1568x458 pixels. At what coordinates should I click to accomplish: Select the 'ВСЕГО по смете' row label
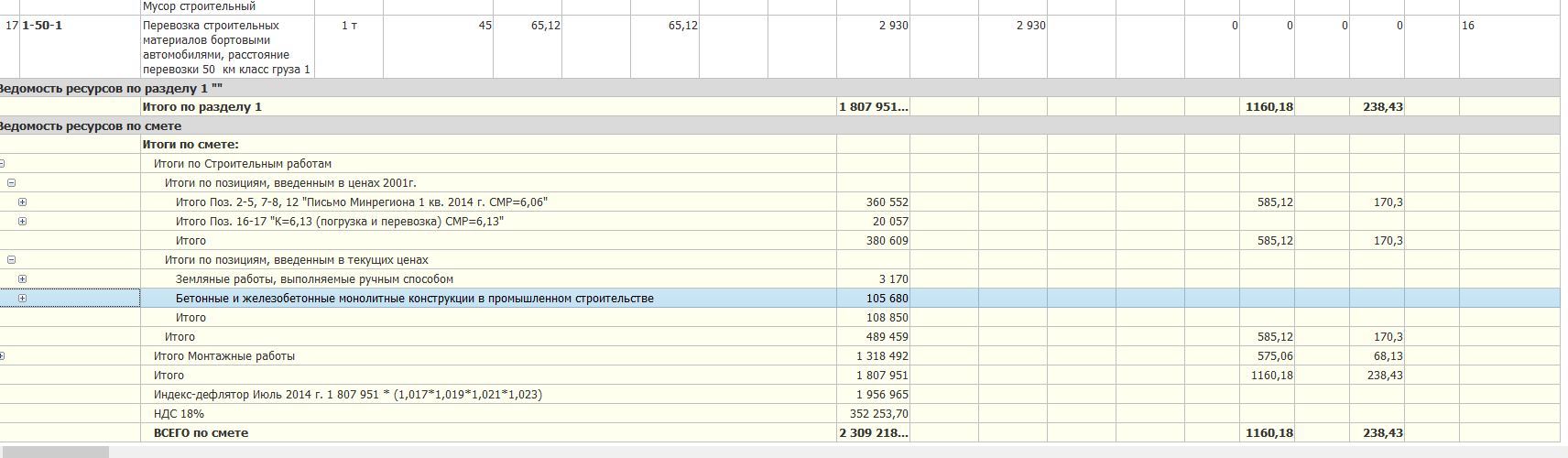tap(201, 433)
